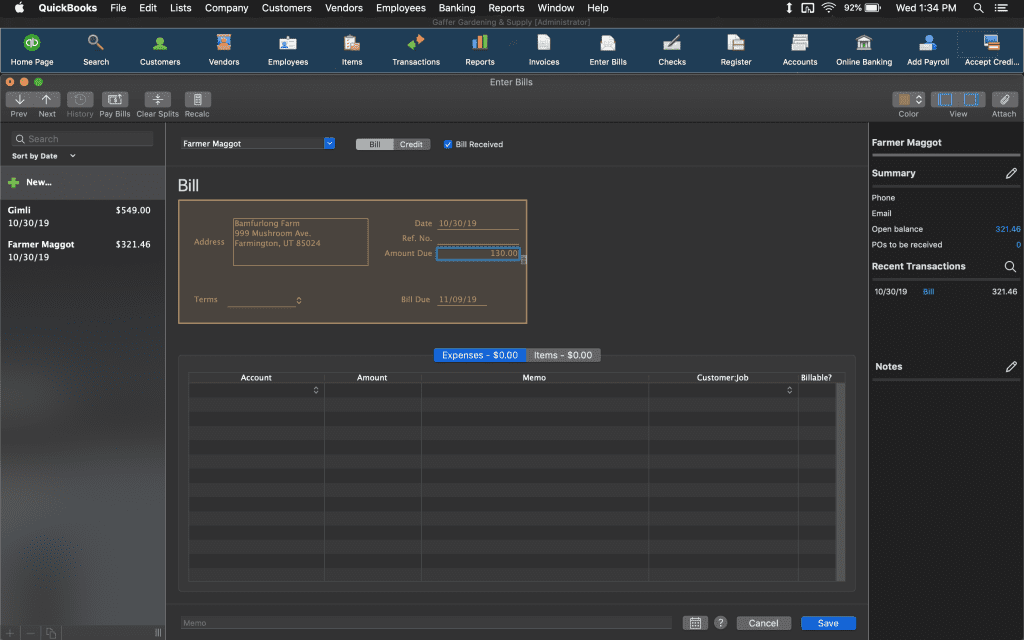Open the Transactions center icon
1024x640 pixels.
pos(416,50)
